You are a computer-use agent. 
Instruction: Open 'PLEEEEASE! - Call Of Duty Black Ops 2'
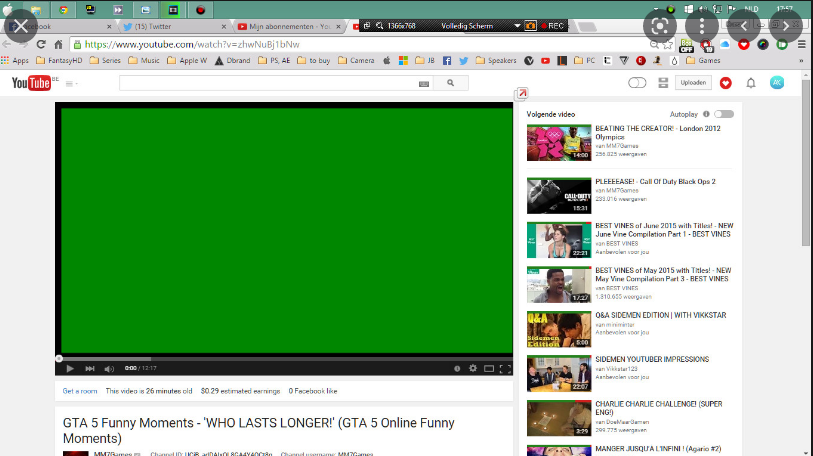click(655, 182)
